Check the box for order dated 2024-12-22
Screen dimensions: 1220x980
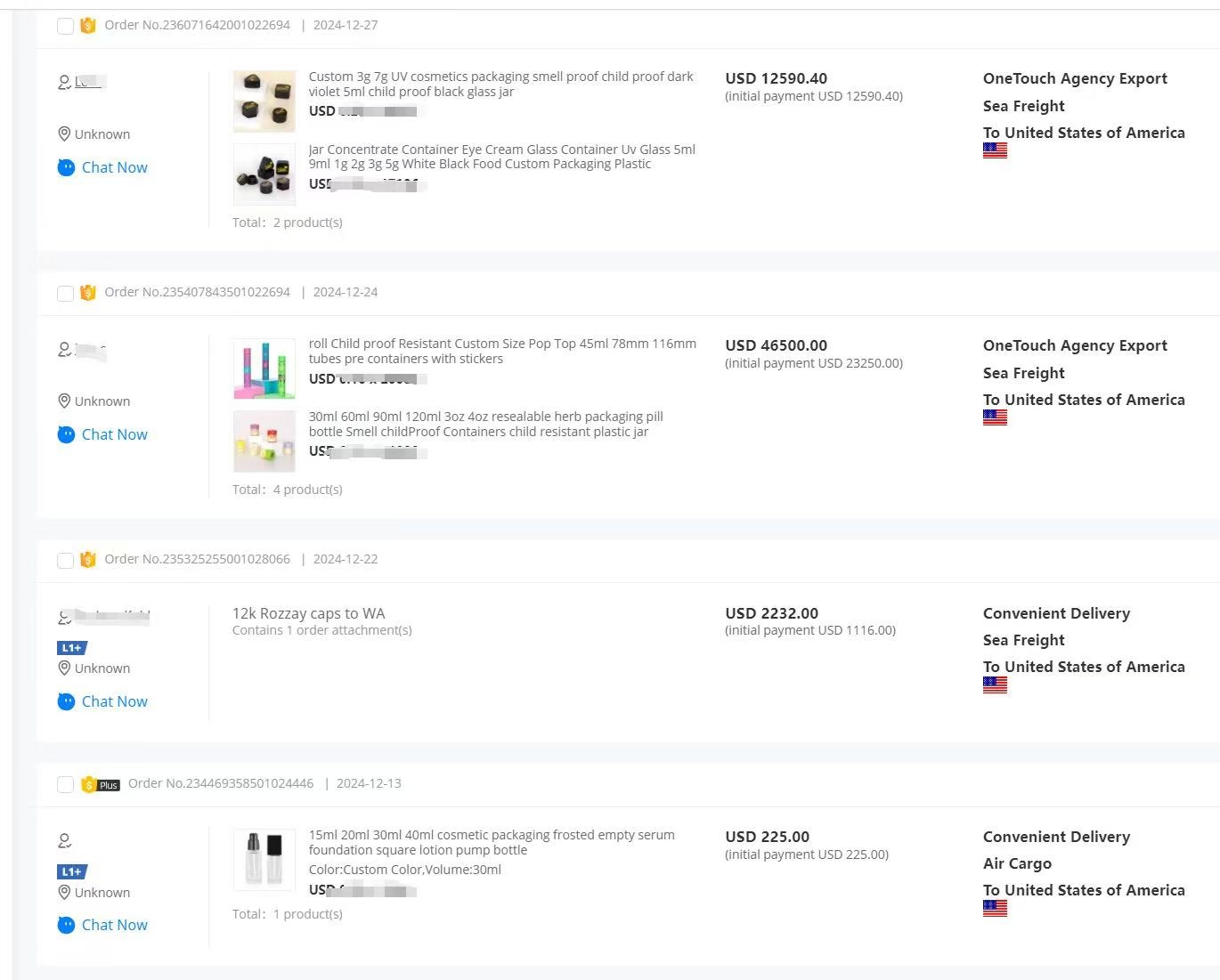pyautogui.click(x=65, y=560)
